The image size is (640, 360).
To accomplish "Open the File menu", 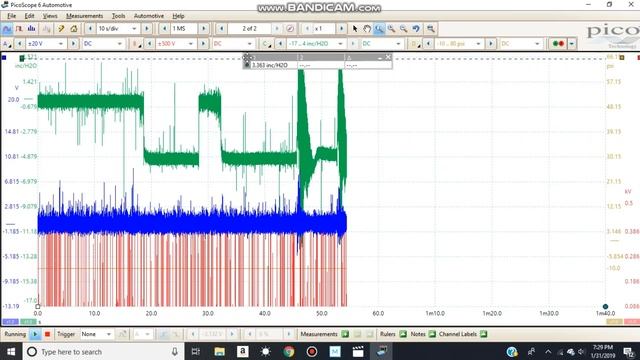I will point(11,16).
